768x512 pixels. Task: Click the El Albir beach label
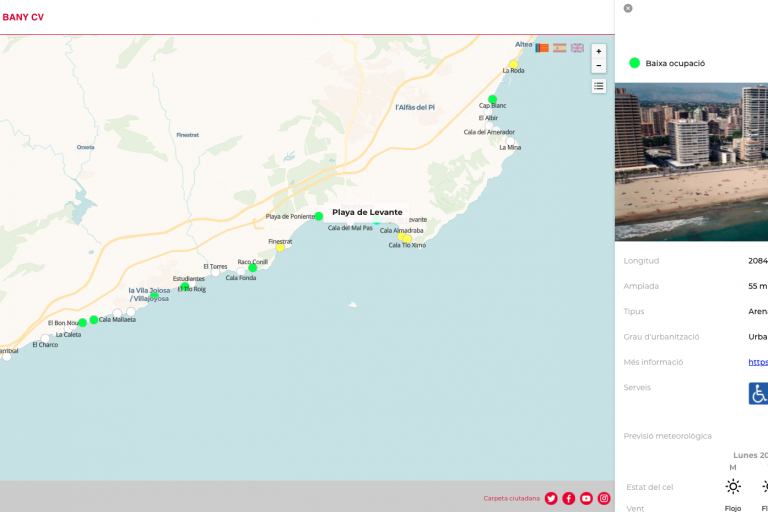488,118
